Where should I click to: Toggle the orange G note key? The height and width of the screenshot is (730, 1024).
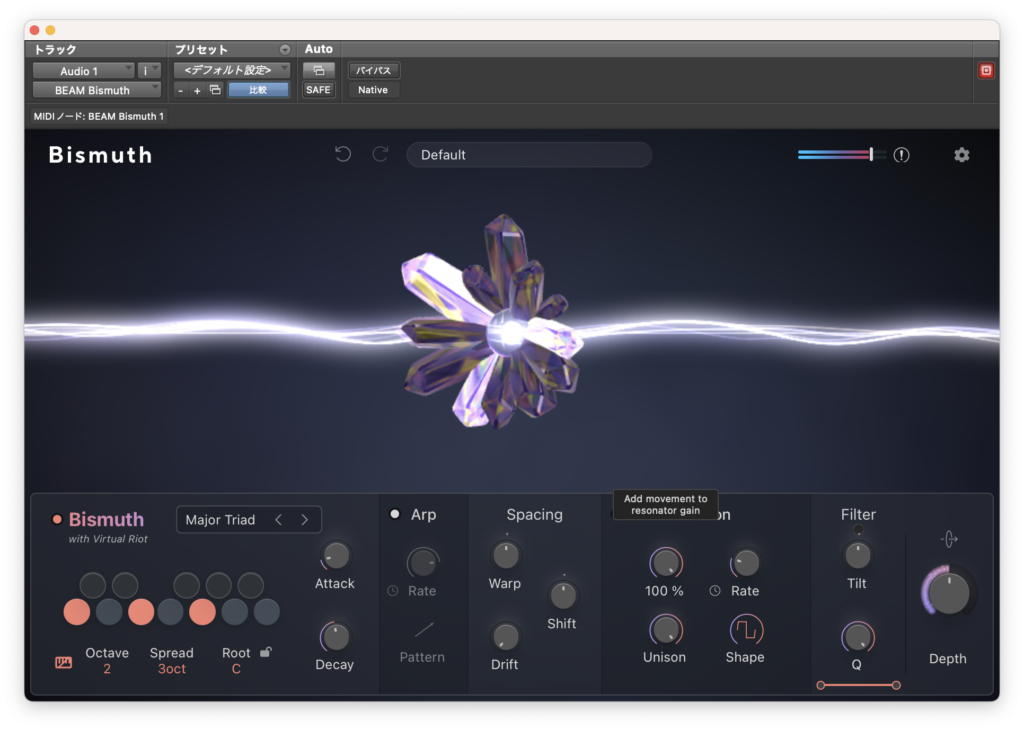pyautogui.click(x=202, y=612)
